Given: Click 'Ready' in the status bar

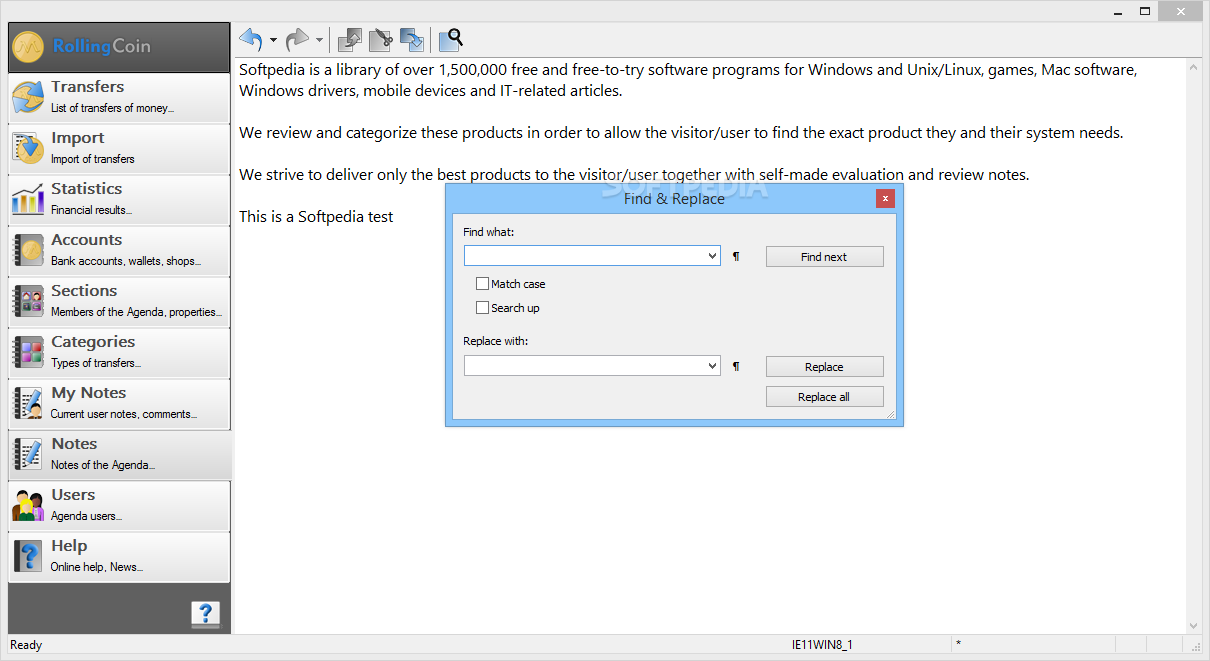Looking at the screenshot, I should 26,645.
